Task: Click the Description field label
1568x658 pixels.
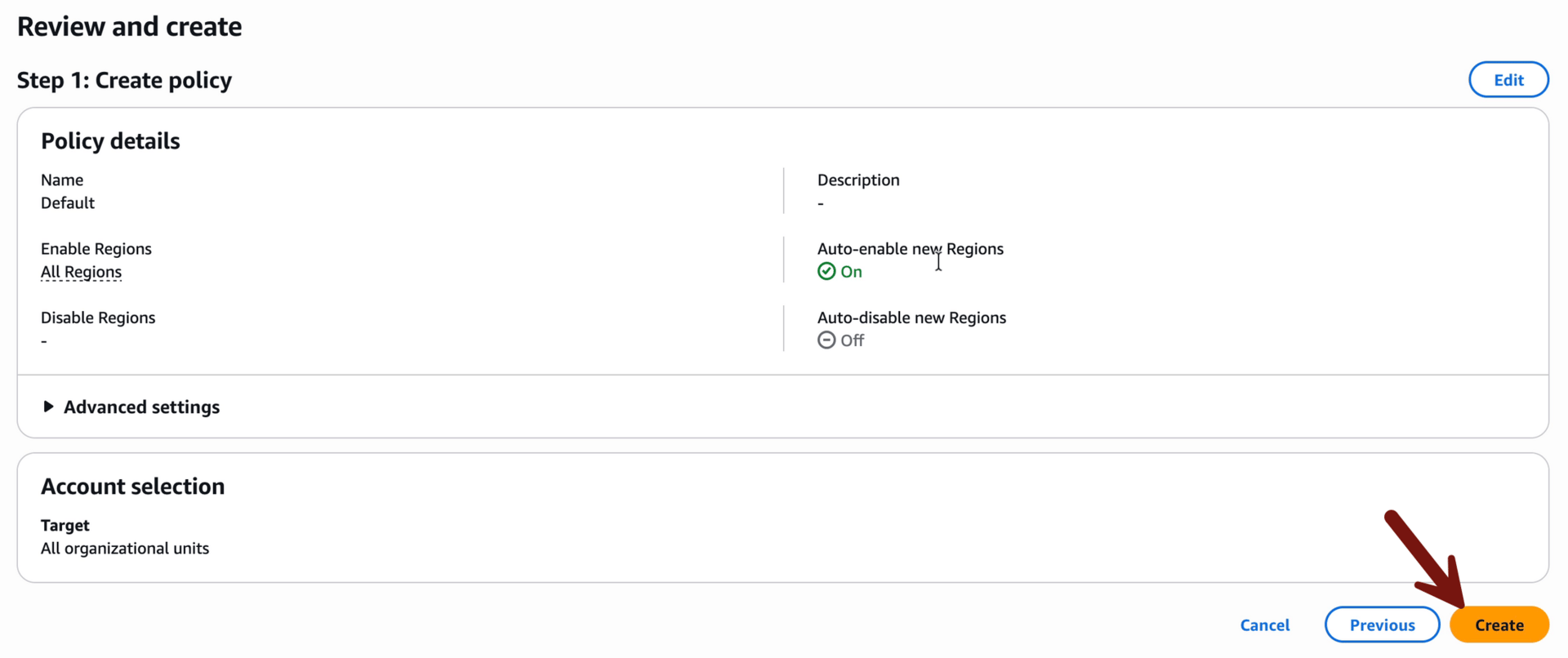Action: tap(858, 180)
